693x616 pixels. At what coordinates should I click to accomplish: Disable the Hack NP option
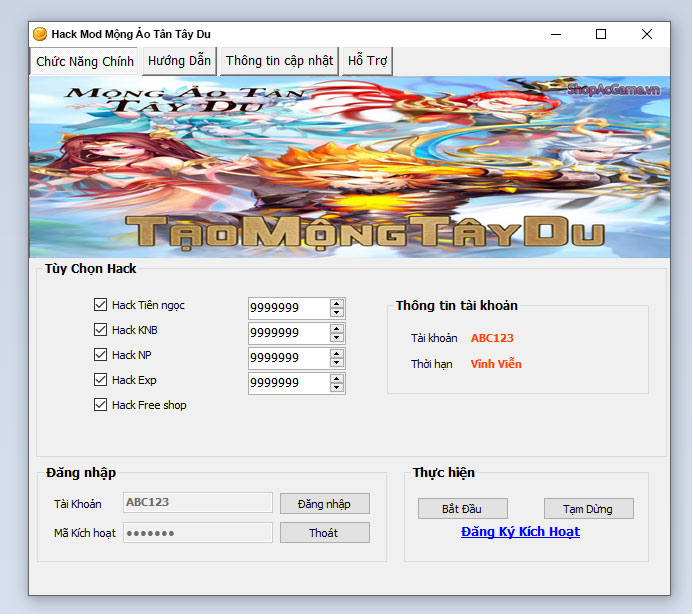pos(100,354)
